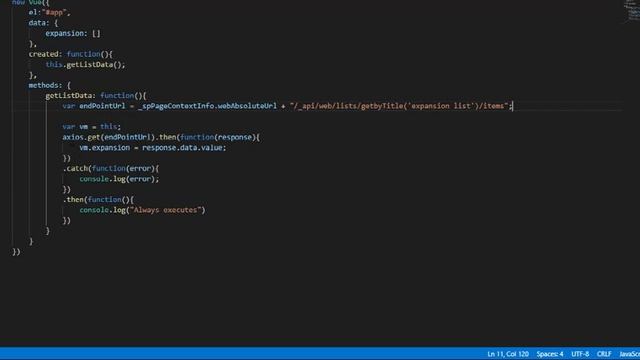This screenshot has height=360, width=640.
Task: Place cursor on 'expansion: []' line
Action: click(x=73, y=33)
